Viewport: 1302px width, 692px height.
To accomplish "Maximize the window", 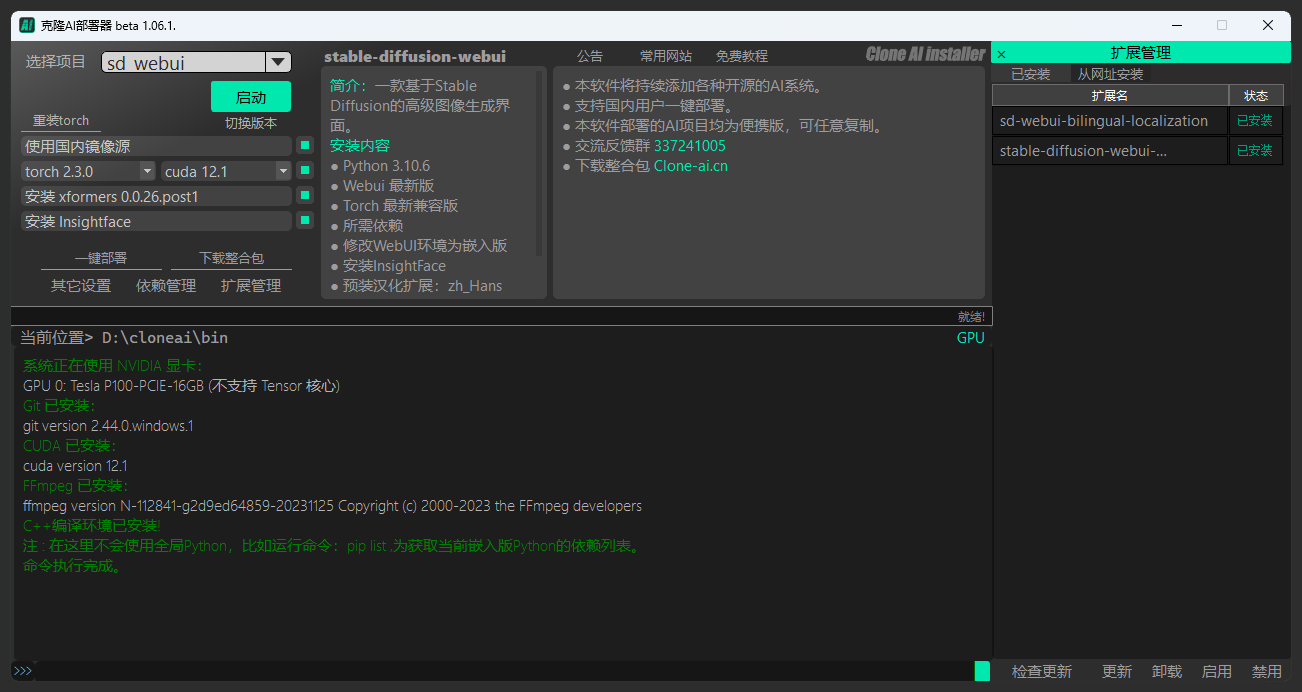I will pos(1222,25).
